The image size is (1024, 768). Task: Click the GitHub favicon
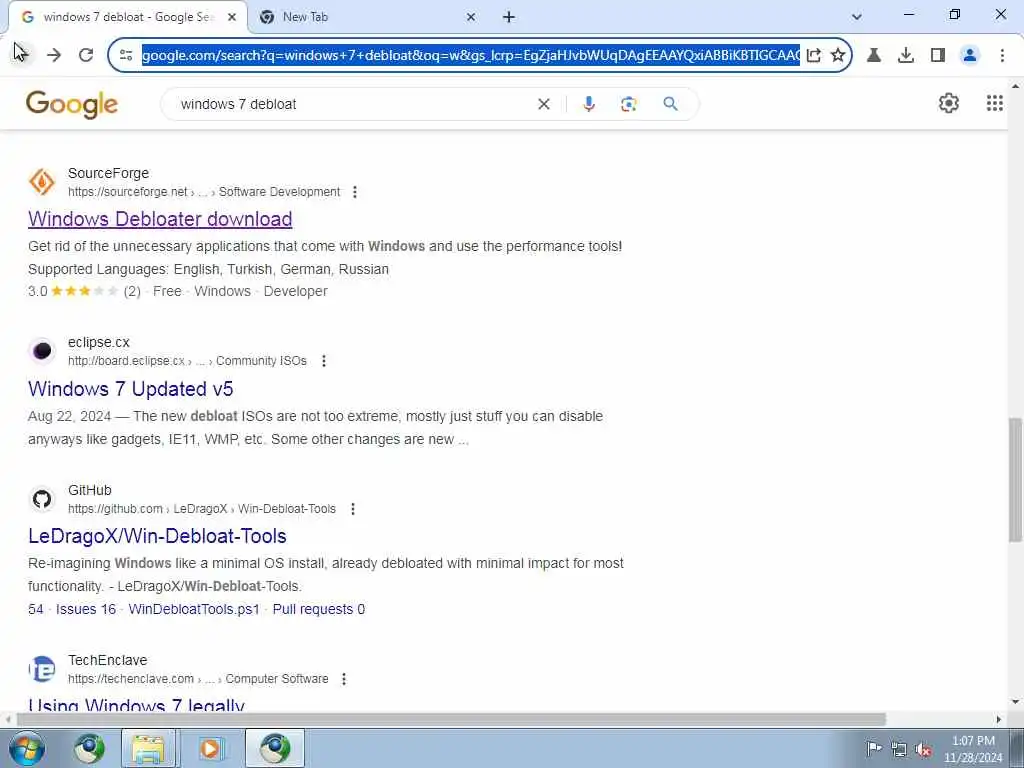coord(42,499)
